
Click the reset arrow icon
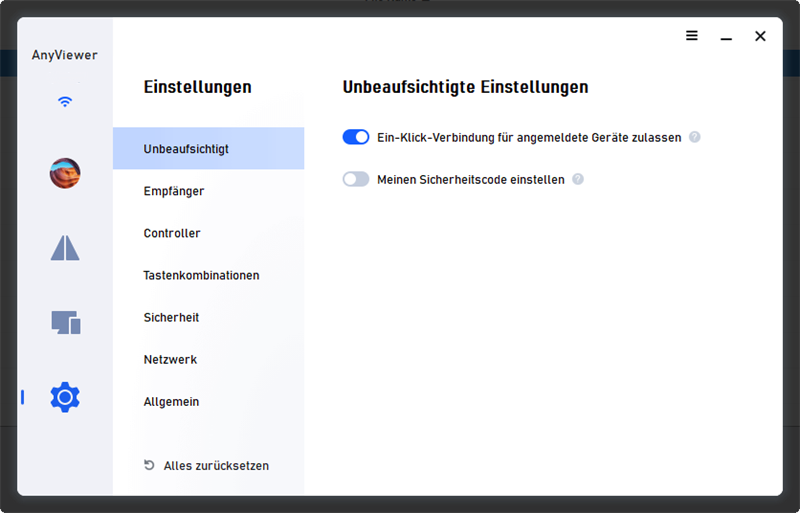click(150, 465)
